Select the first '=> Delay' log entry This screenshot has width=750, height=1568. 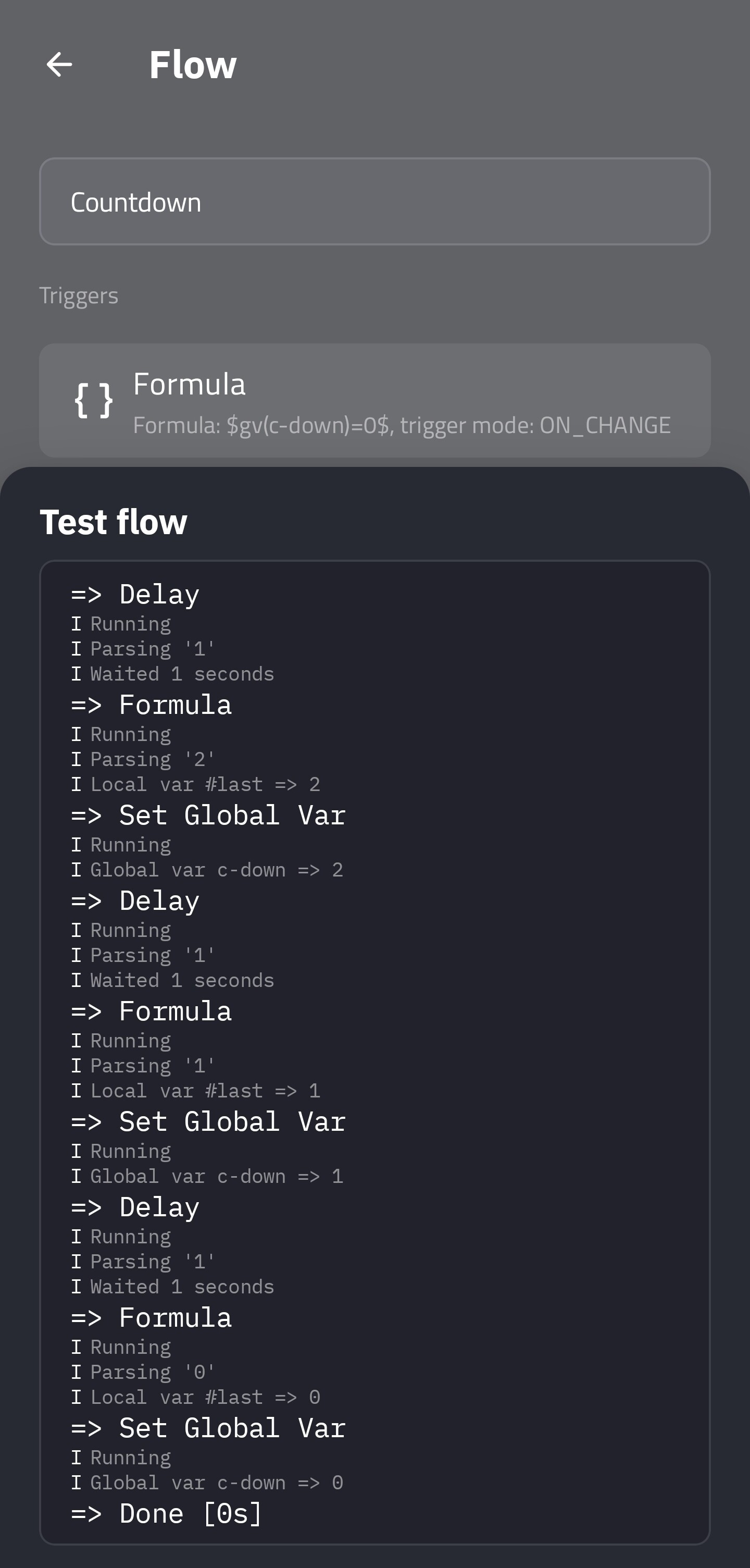tap(135, 595)
